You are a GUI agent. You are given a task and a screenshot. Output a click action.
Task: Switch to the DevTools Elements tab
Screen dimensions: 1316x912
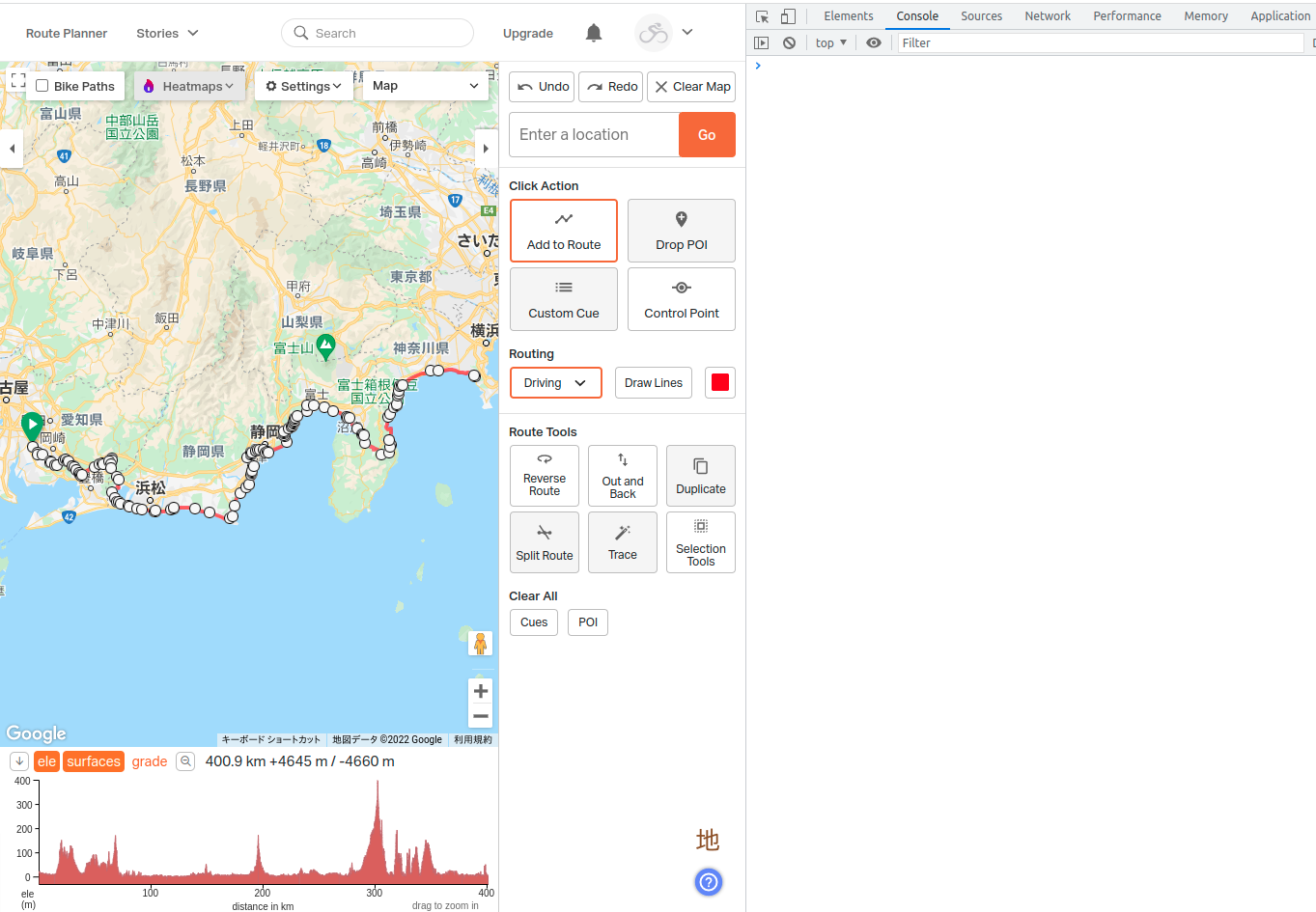849,16
